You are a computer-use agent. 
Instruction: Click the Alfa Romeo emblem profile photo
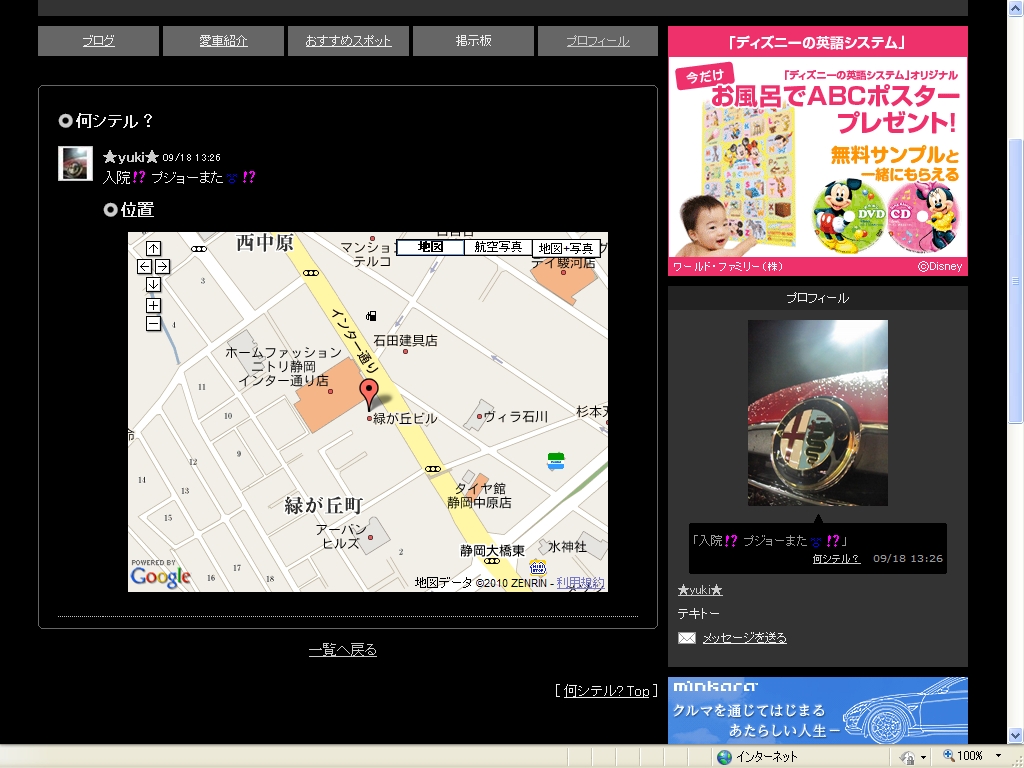coord(818,413)
